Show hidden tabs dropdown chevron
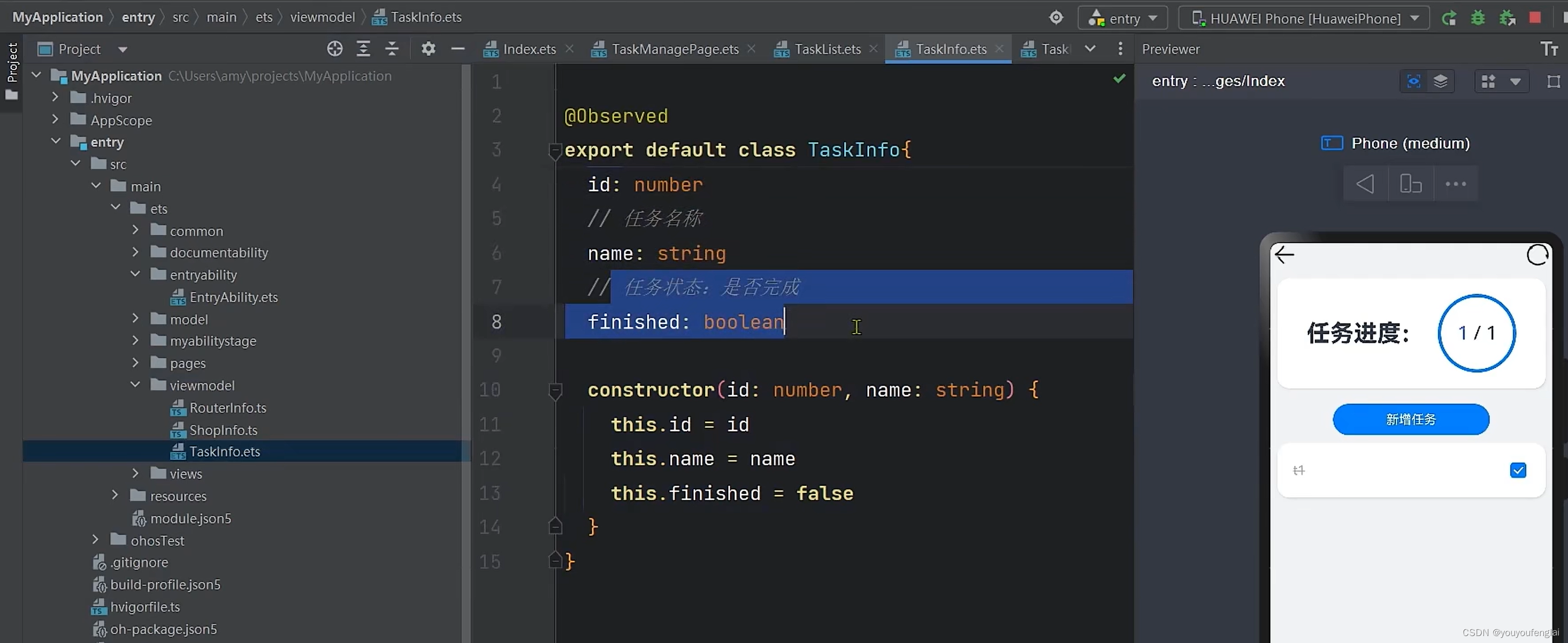The width and height of the screenshot is (1568, 643). (x=1090, y=49)
